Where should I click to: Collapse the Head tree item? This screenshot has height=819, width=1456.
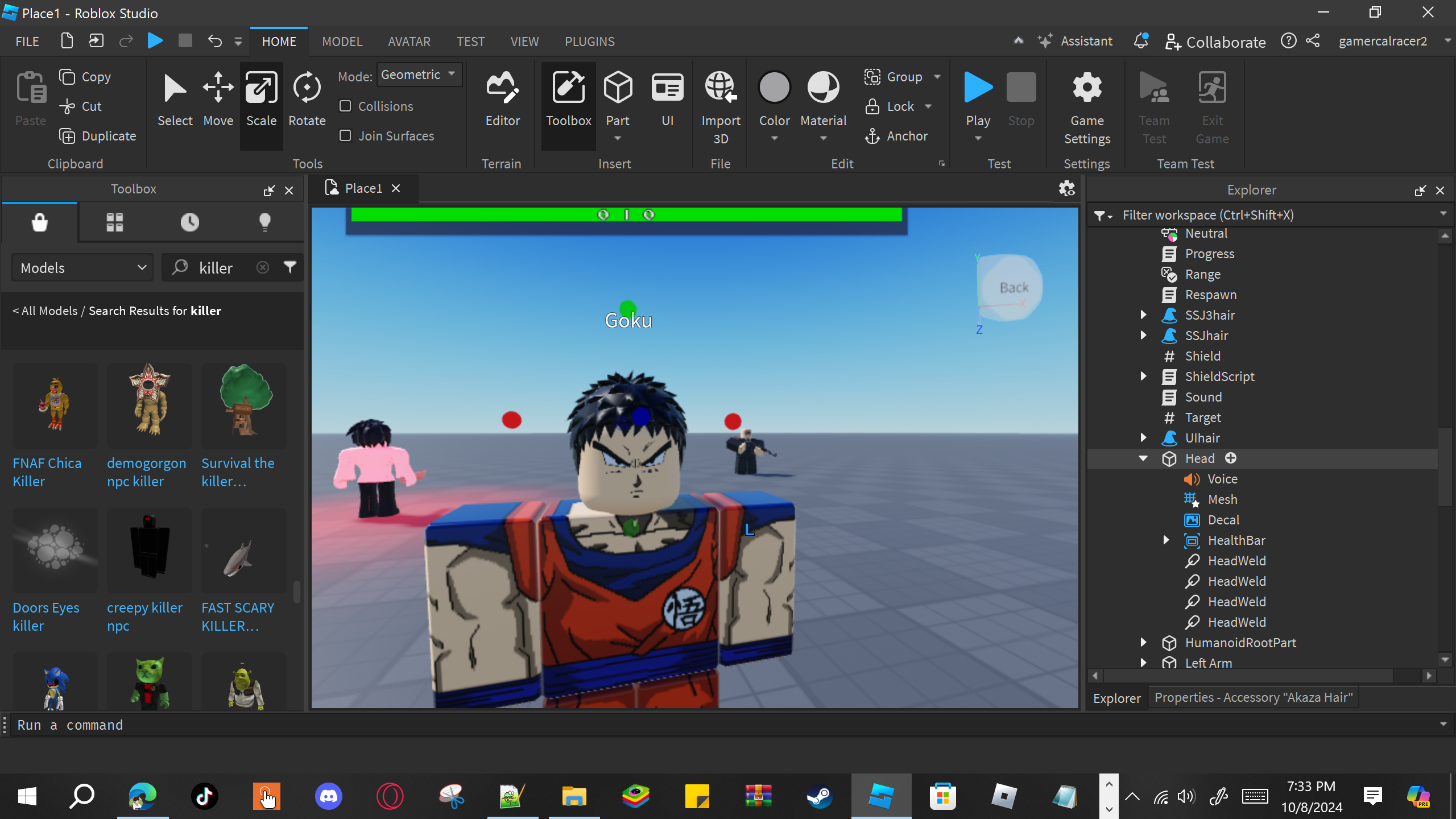click(x=1143, y=458)
